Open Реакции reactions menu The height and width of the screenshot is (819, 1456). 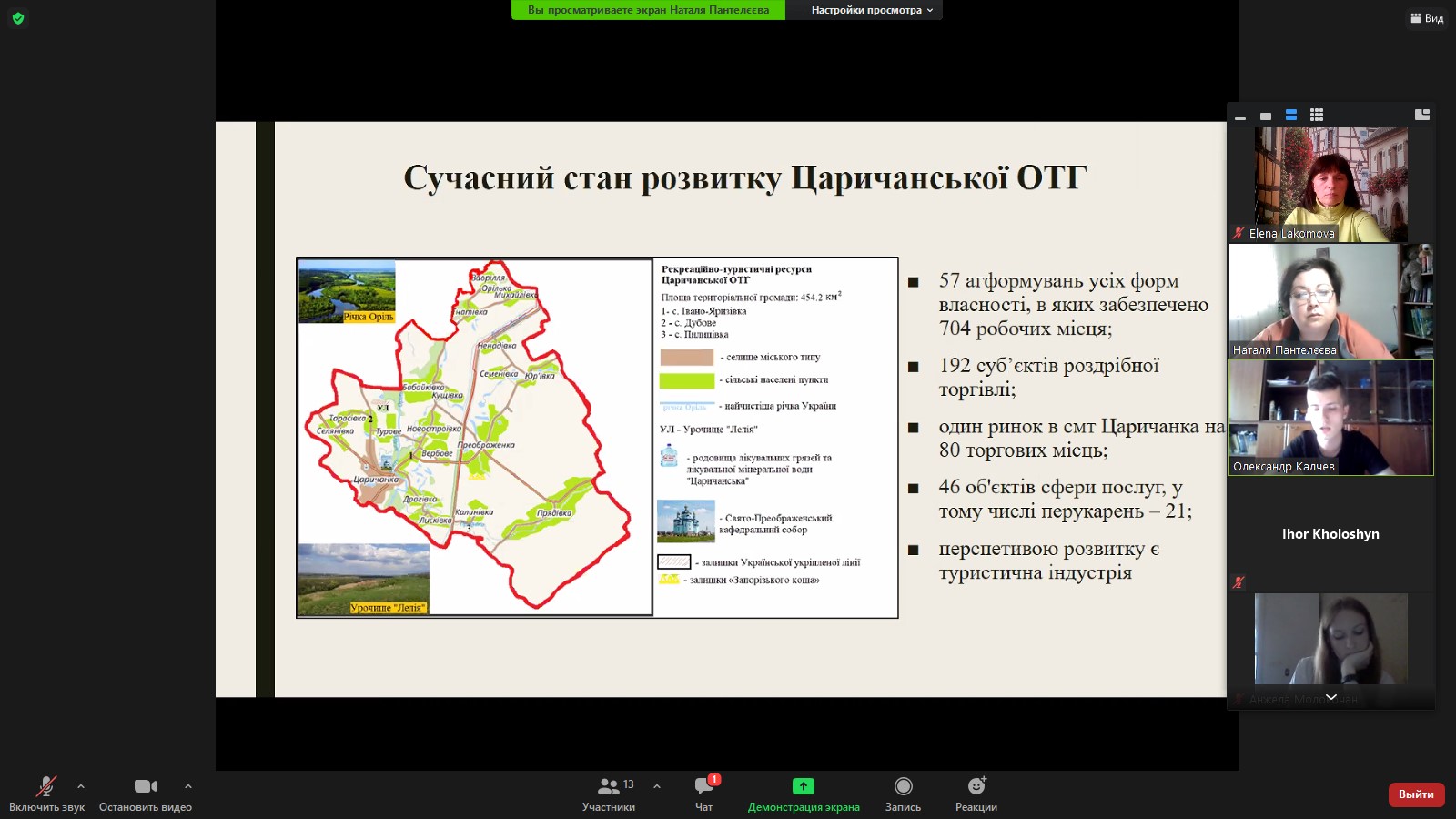point(976,794)
